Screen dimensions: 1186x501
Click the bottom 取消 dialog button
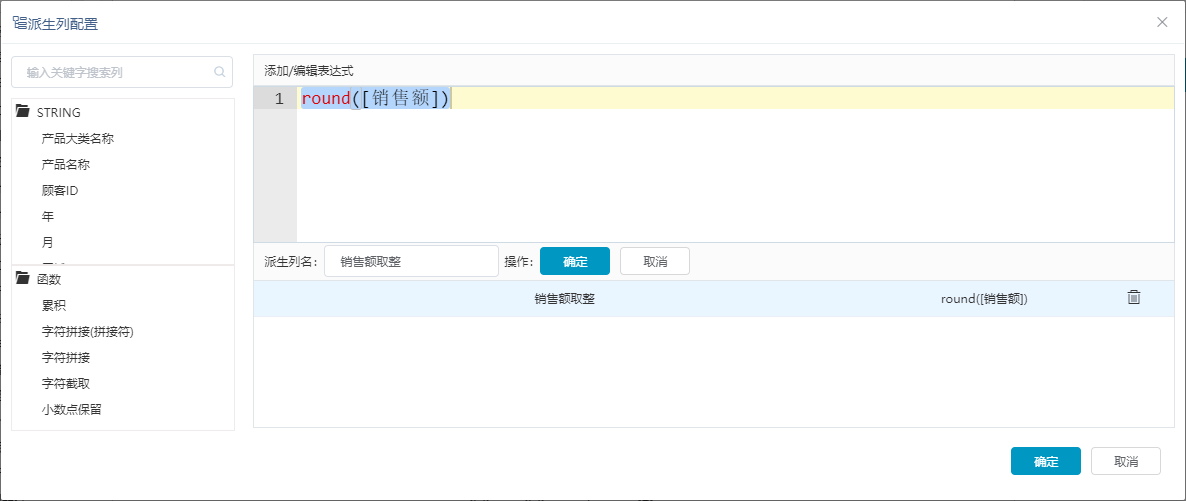coord(1125,461)
